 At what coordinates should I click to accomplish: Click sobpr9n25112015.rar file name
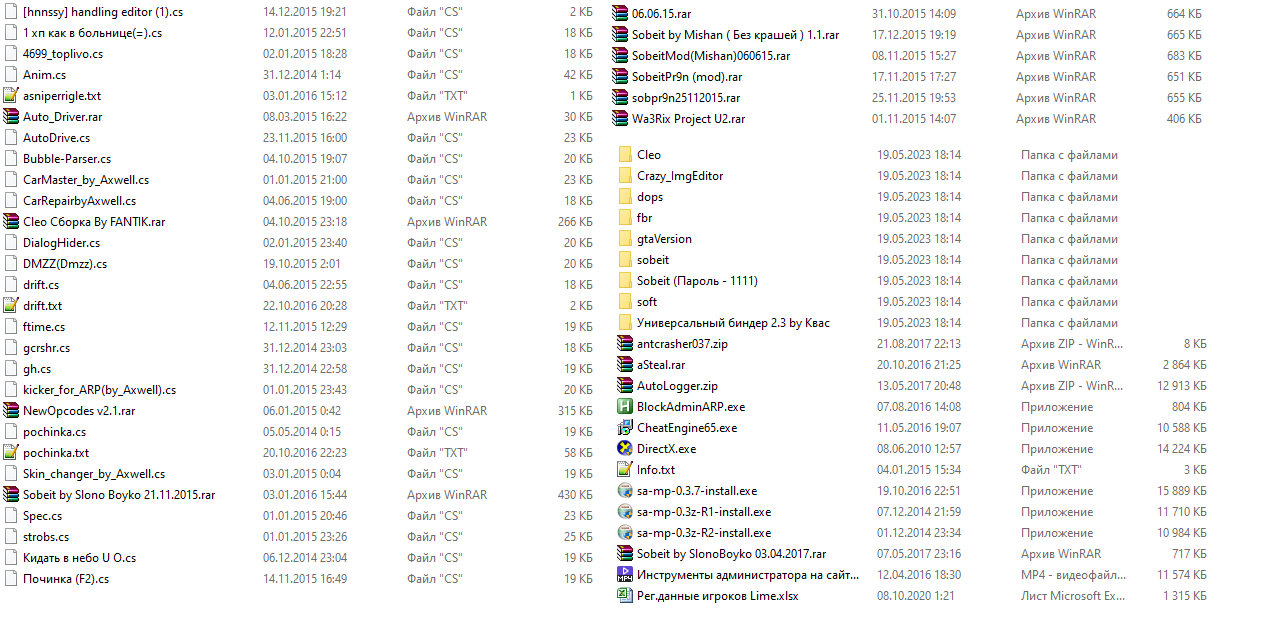tap(686, 98)
